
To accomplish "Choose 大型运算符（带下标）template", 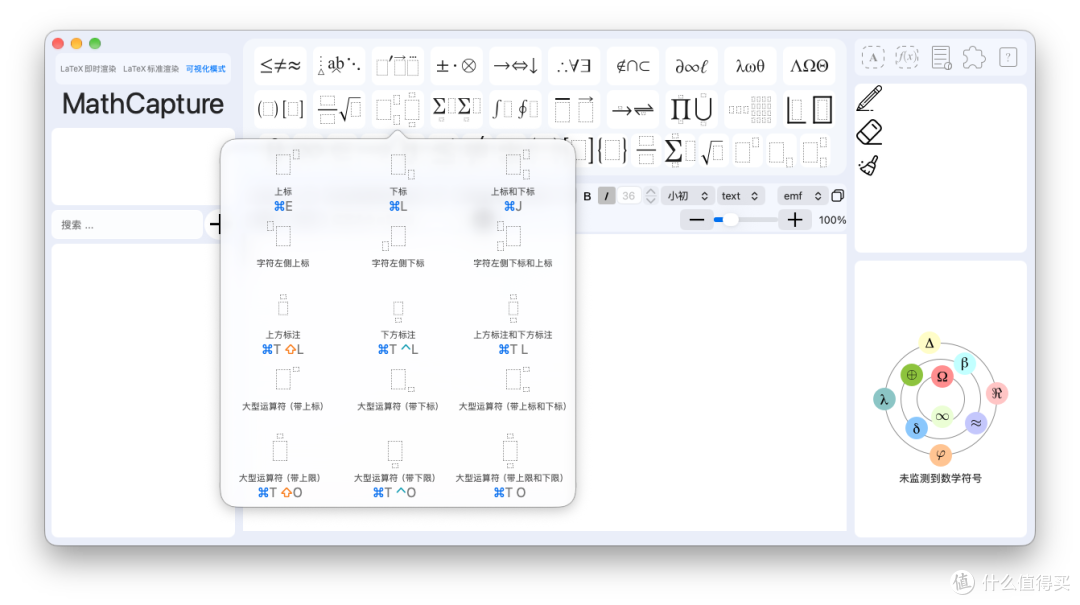I will (398, 389).
